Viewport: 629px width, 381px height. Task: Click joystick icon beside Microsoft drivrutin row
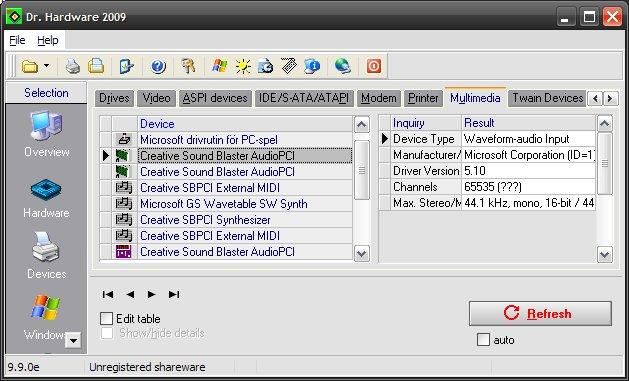point(124,140)
